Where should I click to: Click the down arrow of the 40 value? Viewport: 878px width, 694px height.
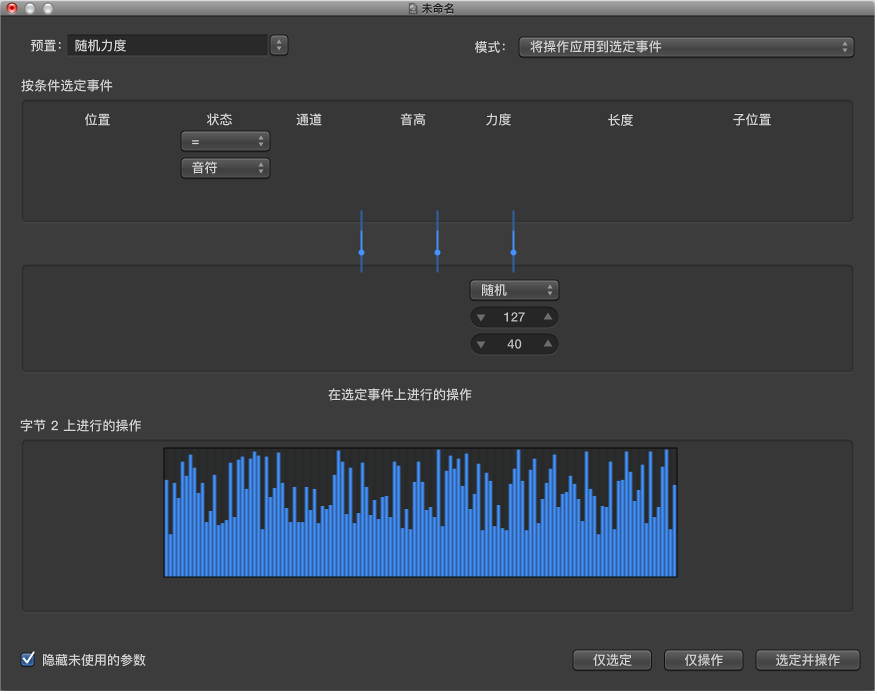pyautogui.click(x=480, y=345)
